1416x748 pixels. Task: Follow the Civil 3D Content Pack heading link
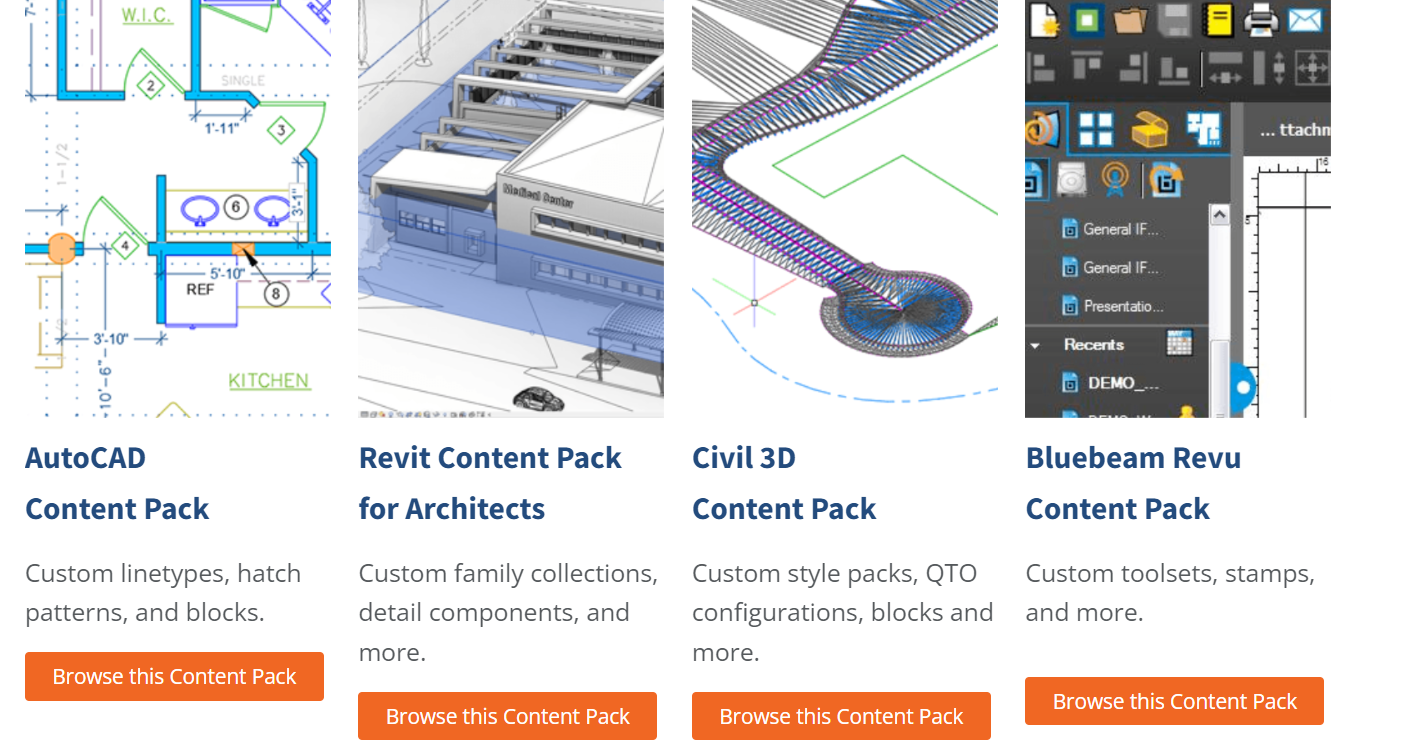(784, 483)
